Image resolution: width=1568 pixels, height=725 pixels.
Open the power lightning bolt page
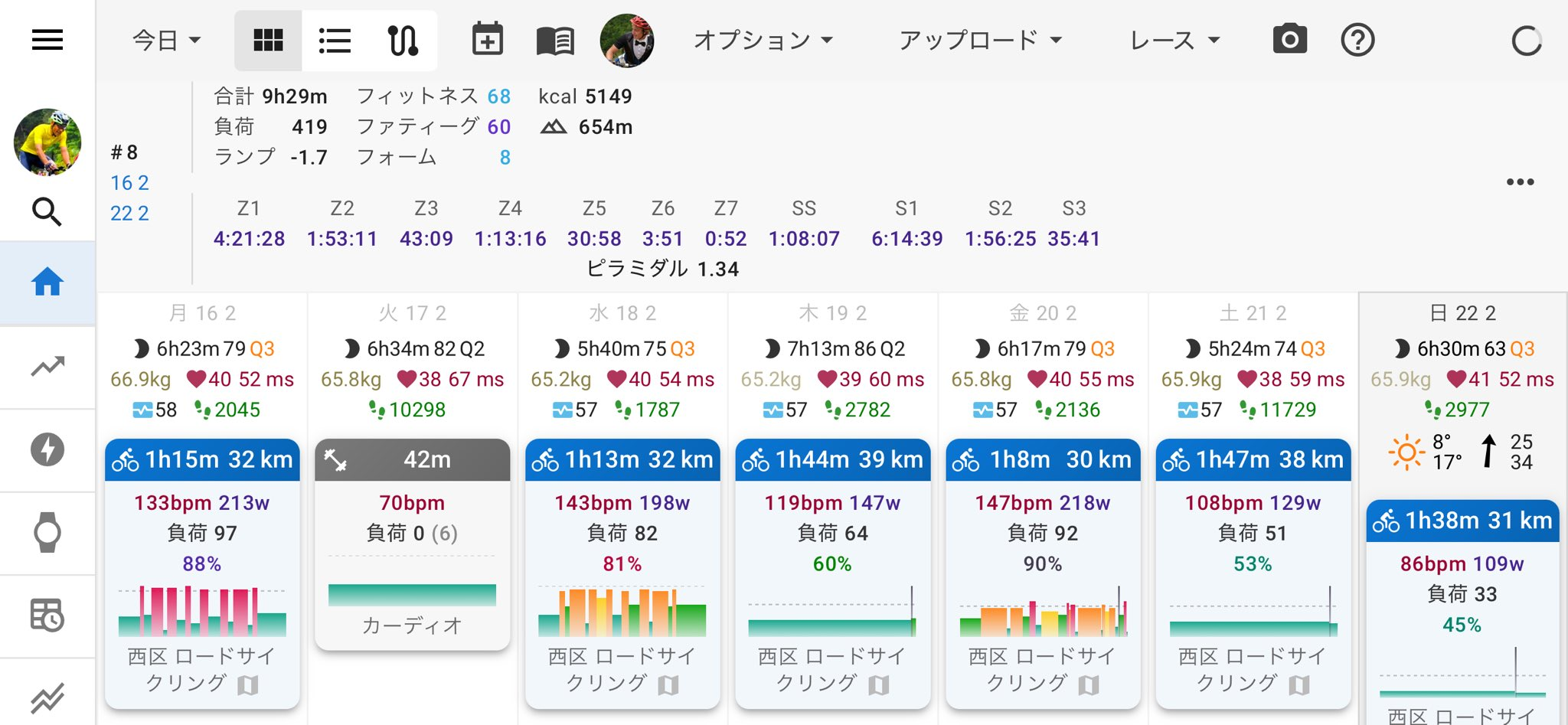point(47,449)
